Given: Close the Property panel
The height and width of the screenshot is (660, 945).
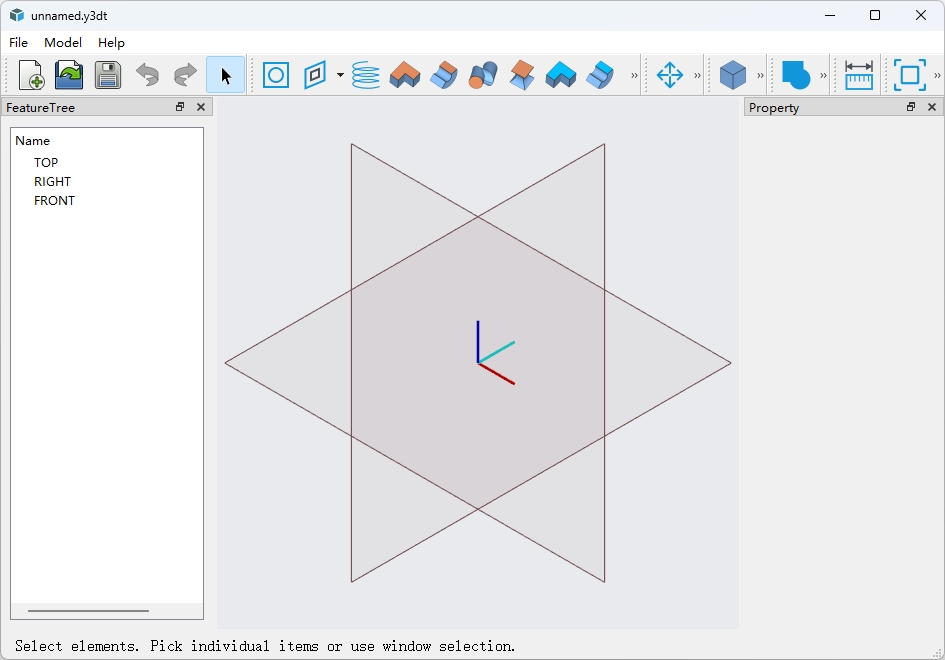Looking at the screenshot, I should [x=932, y=107].
